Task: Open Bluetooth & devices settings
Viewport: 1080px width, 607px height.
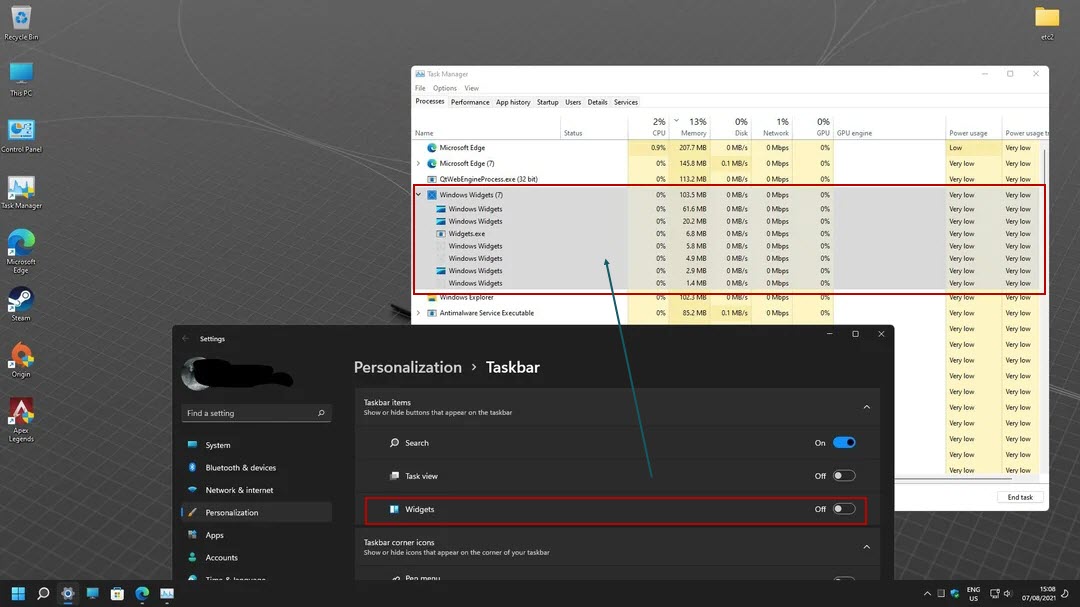Action: (256, 467)
